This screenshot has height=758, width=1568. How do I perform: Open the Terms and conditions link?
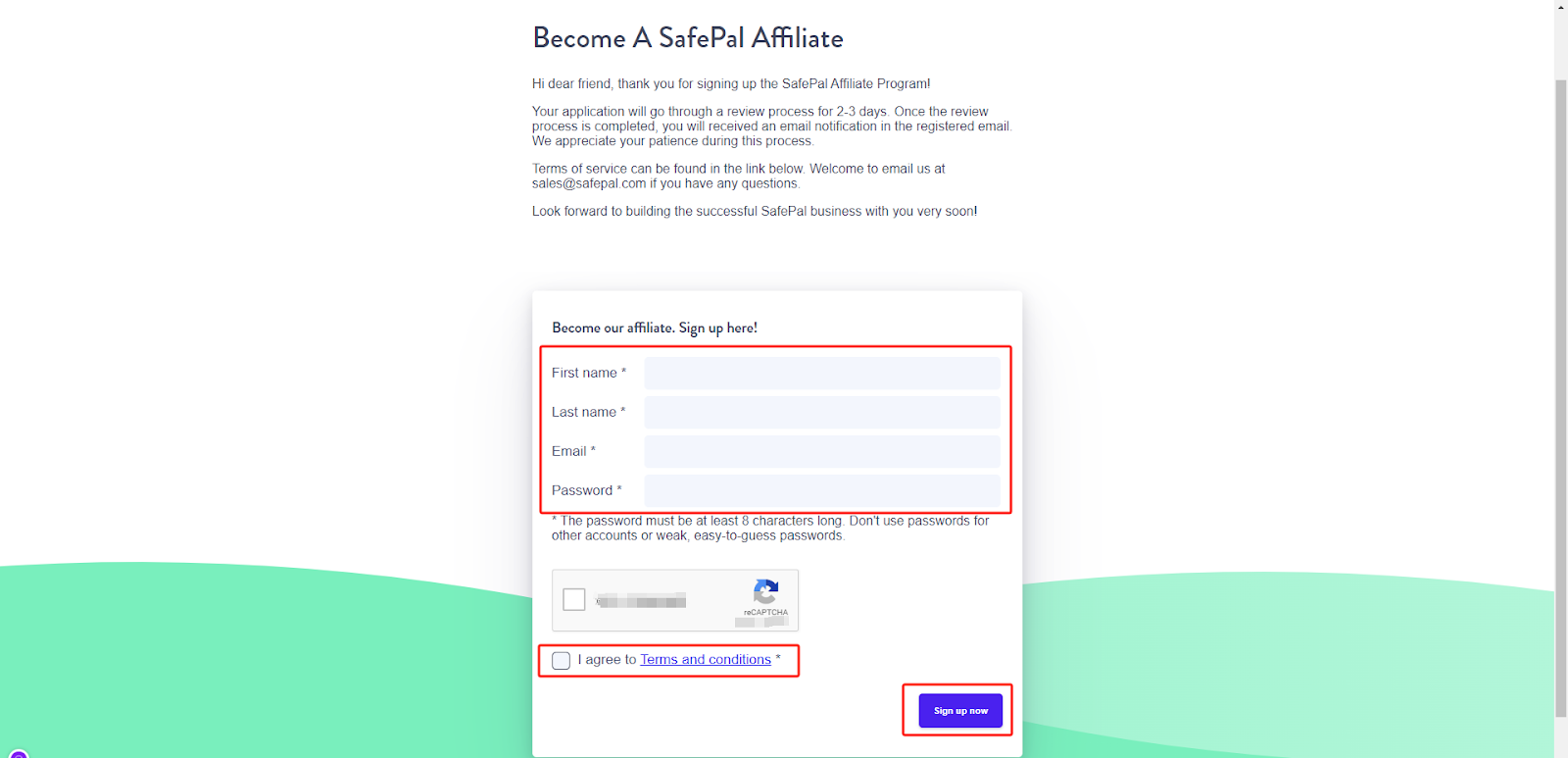click(x=706, y=660)
